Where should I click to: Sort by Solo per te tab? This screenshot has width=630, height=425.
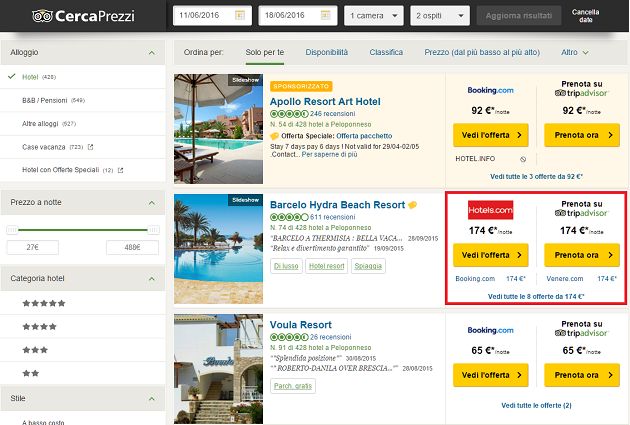265,52
